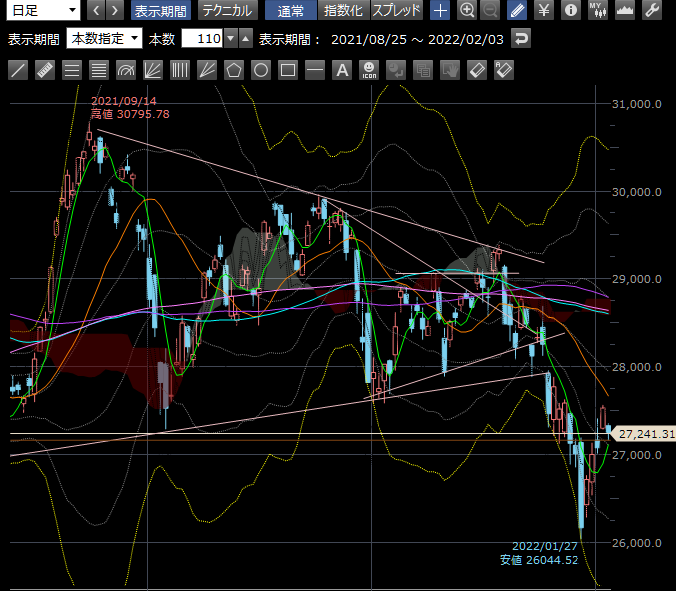676x591 pixels.
Task: Open the 本数指定 display period dropdown
Action: 104,39
